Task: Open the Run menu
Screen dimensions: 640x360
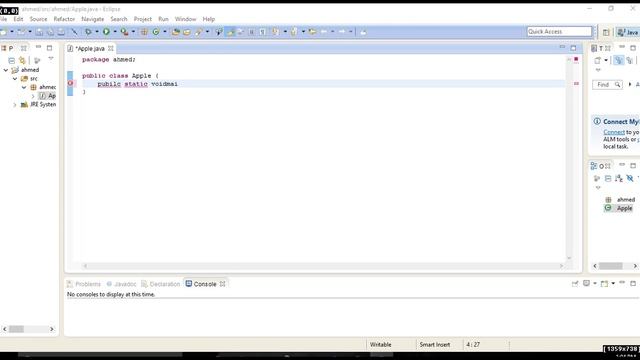Action: 163,19
